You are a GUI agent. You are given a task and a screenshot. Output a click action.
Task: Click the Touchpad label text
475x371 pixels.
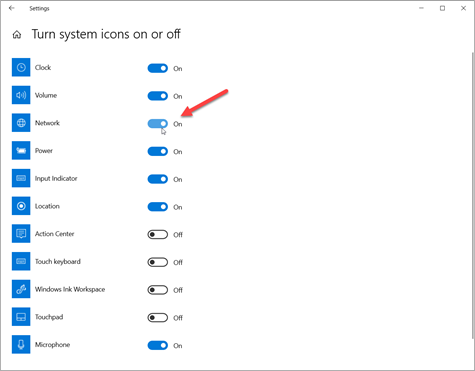[49, 317]
